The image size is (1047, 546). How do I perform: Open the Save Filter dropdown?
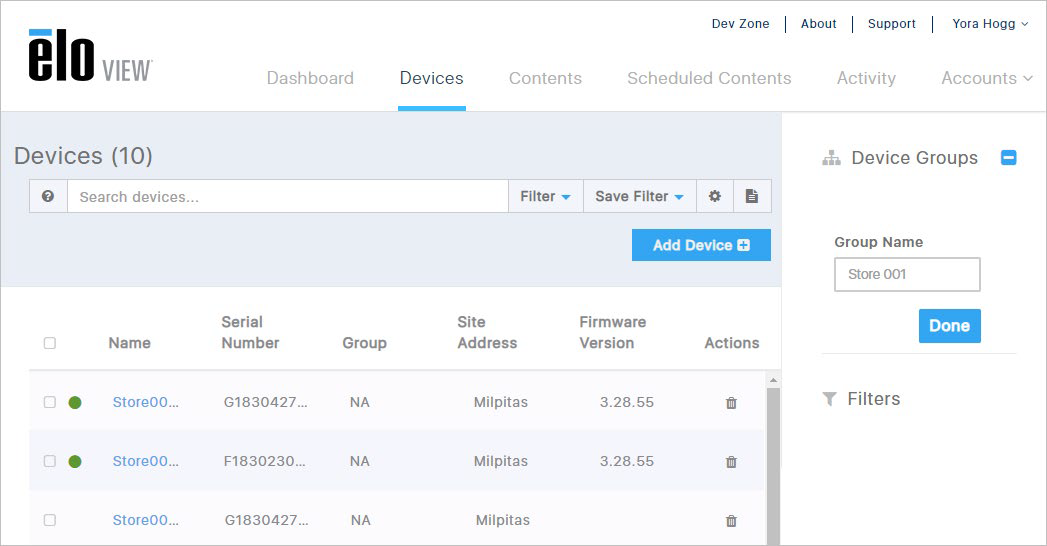(640, 196)
